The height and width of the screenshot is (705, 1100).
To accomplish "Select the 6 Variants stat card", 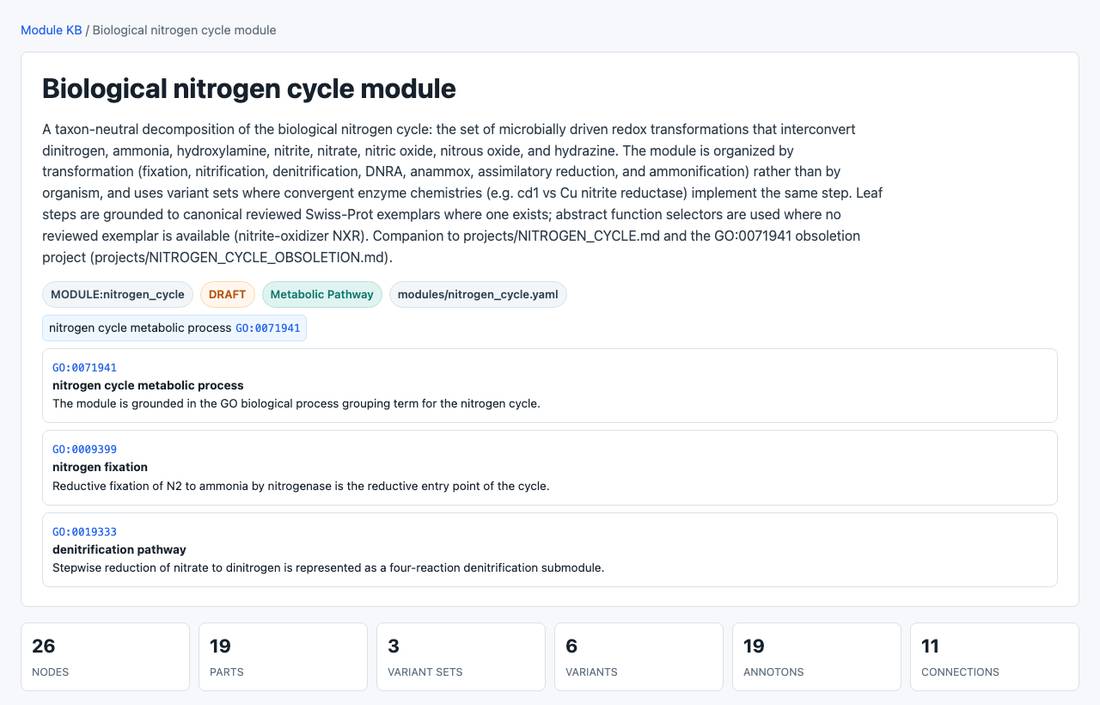I will point(638,657).
